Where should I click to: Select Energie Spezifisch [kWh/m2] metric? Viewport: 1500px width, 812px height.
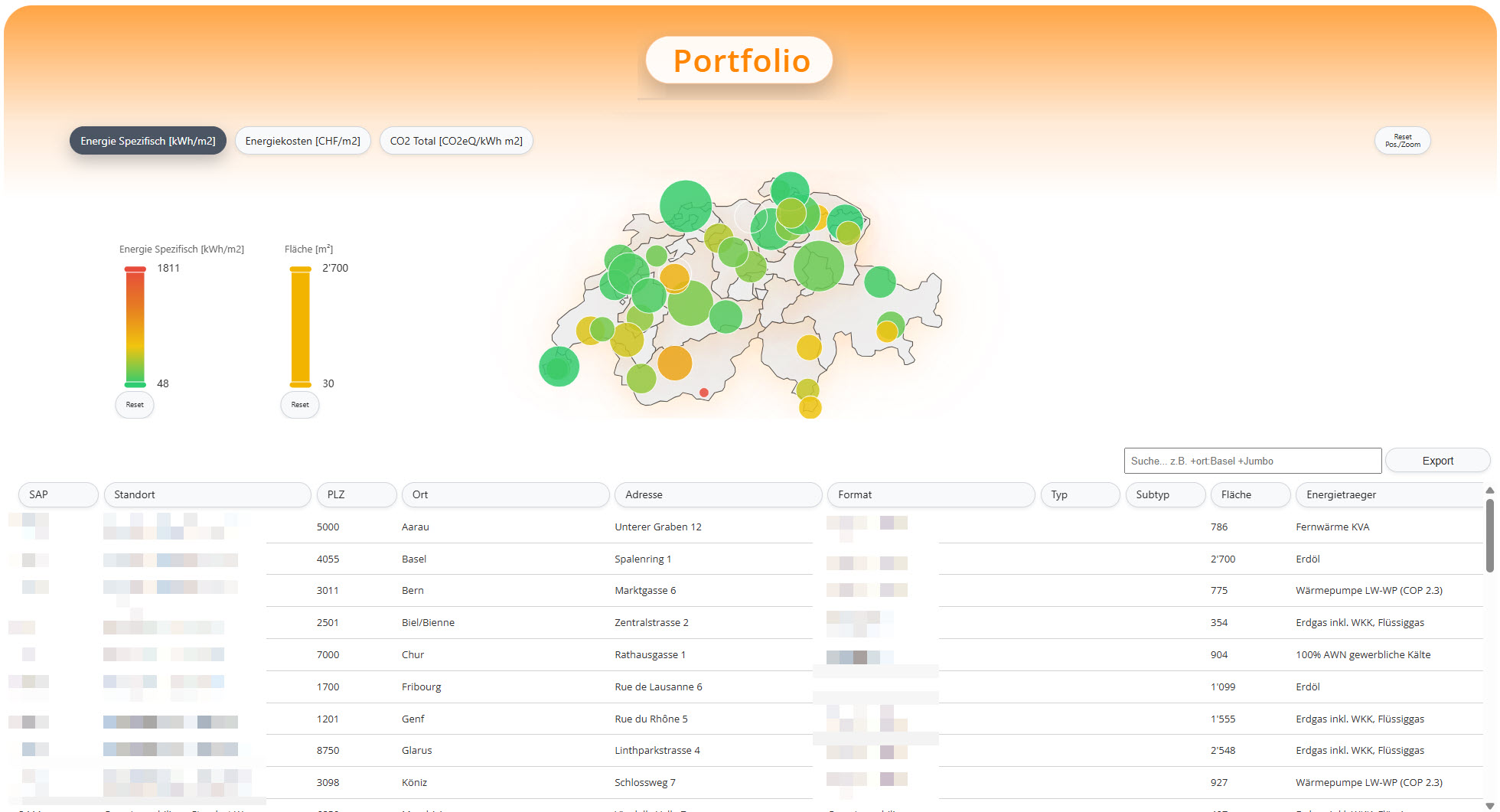pyautogui.click(x=148, y=141)
